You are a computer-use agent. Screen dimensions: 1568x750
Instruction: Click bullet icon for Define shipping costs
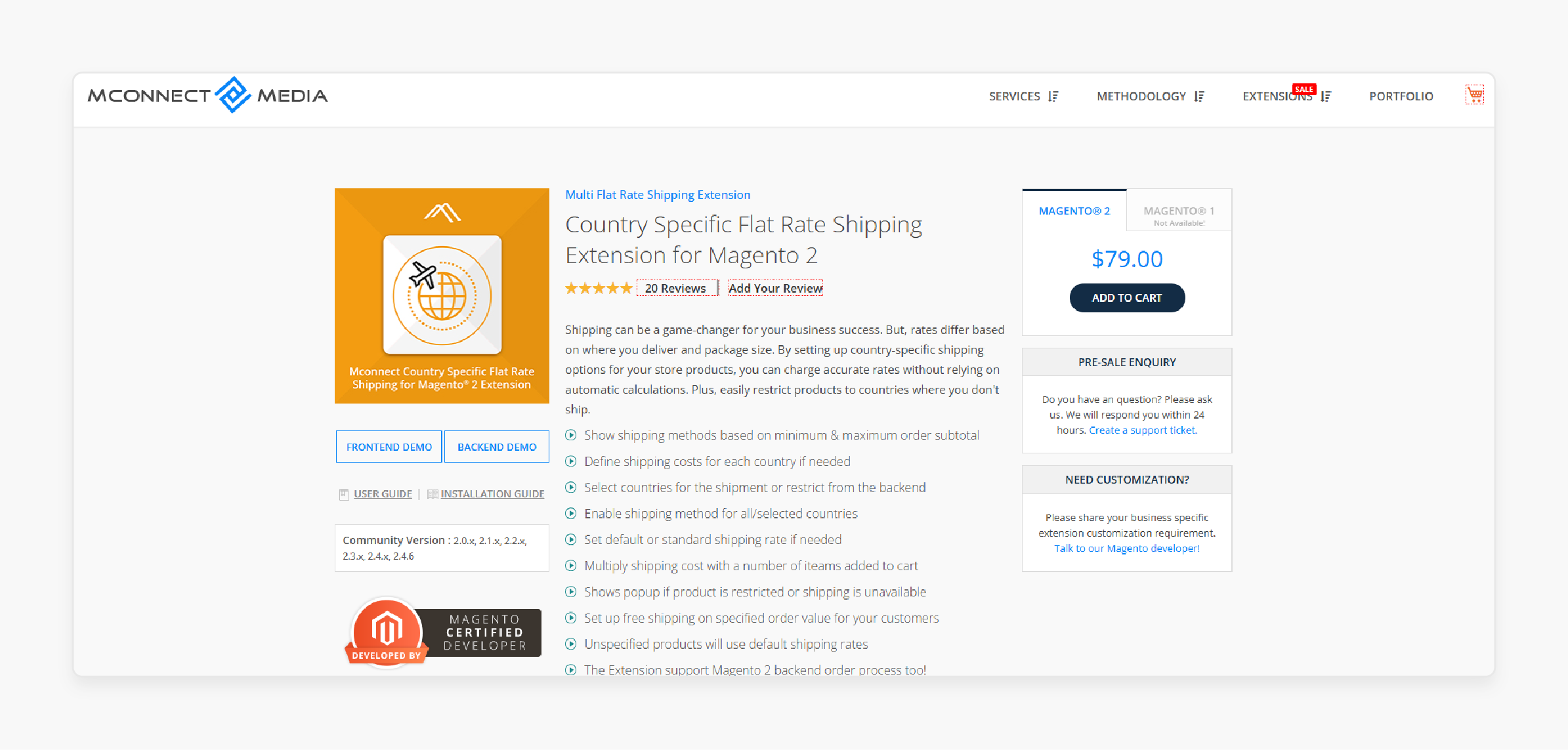[x=571, y=461]
